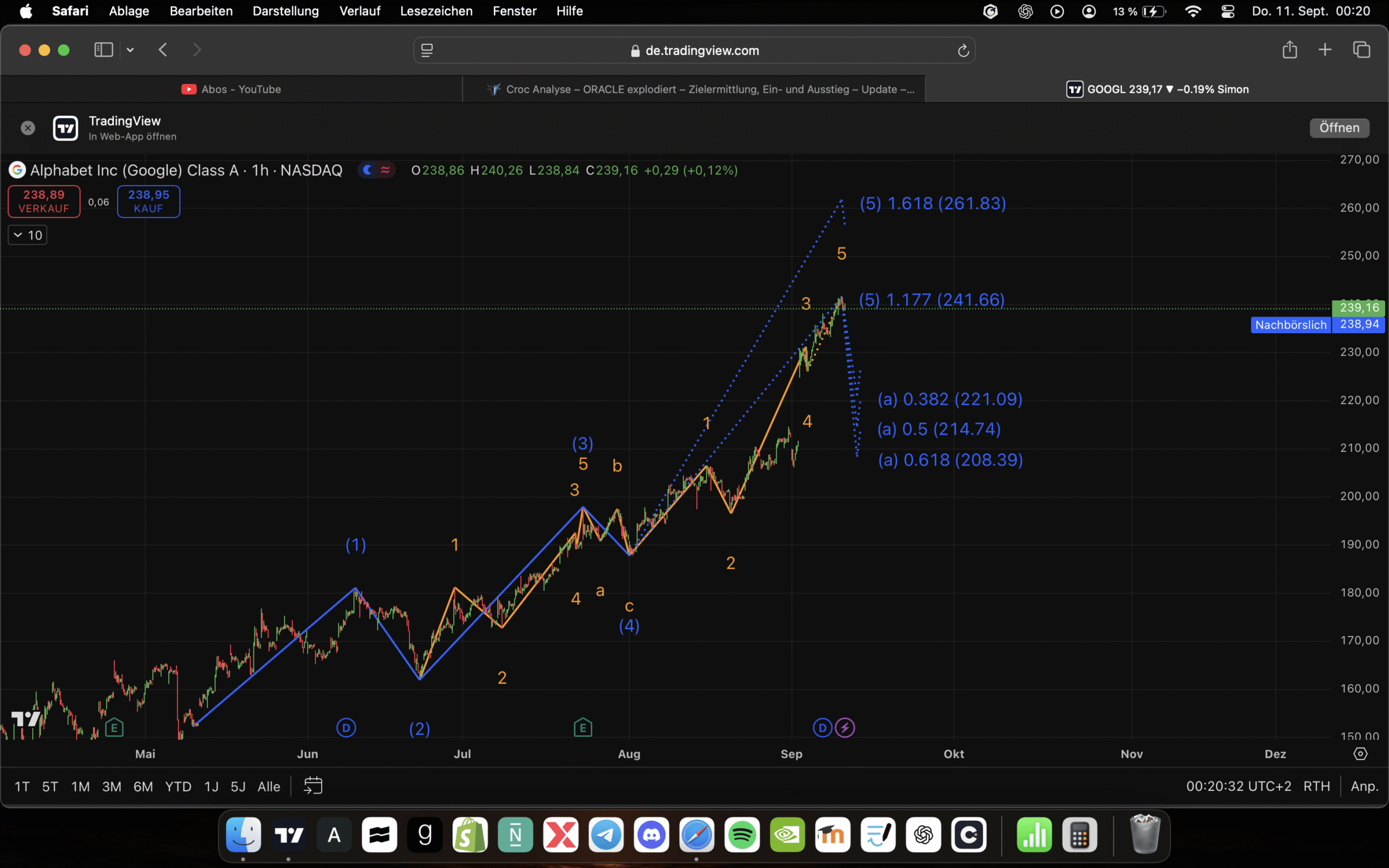Image resolution: width=1389 pixels, height=868 pixels.
Task: Select the 3M time range
Action: click(111, 786)
